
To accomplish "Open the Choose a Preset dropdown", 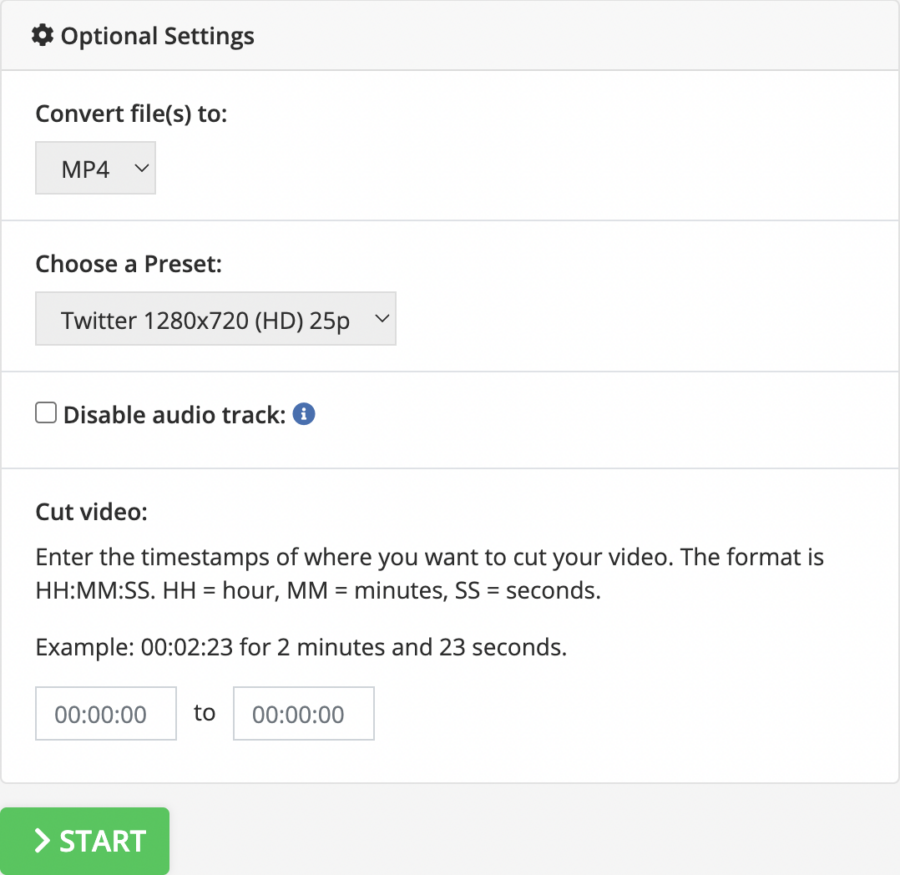I will pos(215,319).
